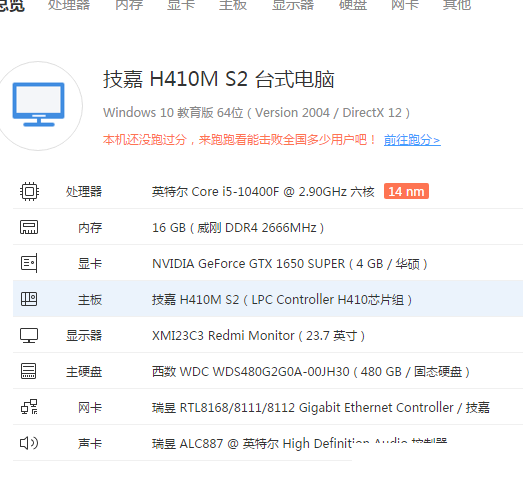Click the RTL8168 Gigabit Ethernet value
Screen dimensions: 523x477
(321, 408)
